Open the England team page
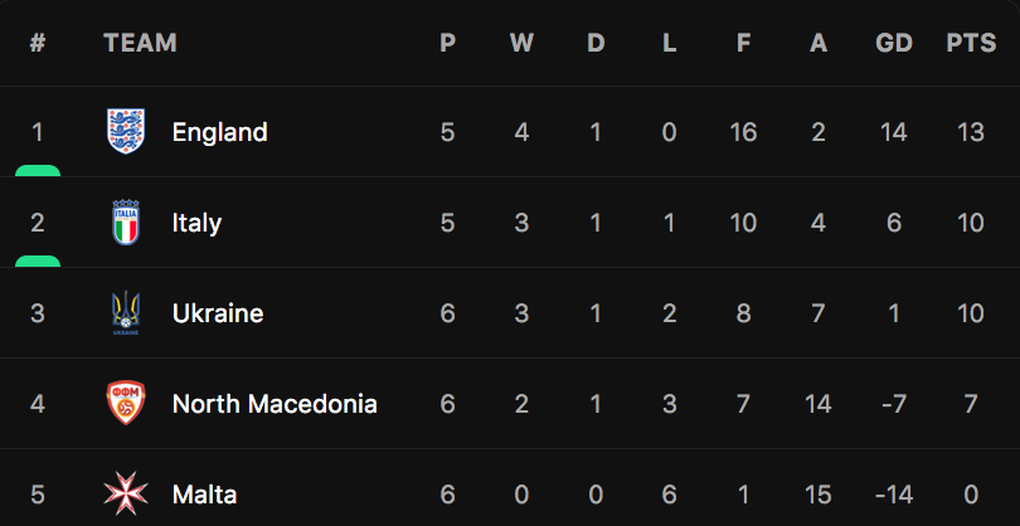Viewport: 1020px width, 526px height. (220, 133)
